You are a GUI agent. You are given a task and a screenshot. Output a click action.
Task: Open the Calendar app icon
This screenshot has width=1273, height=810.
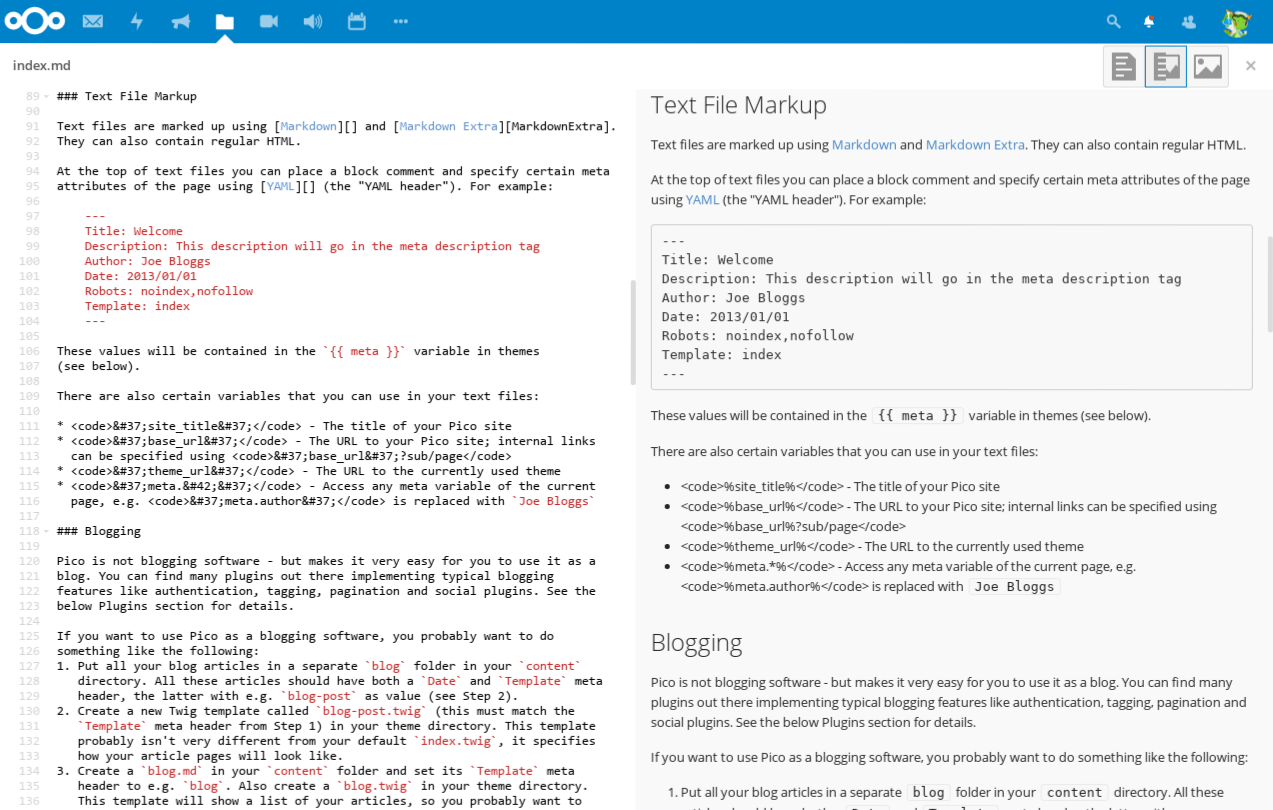357,21
